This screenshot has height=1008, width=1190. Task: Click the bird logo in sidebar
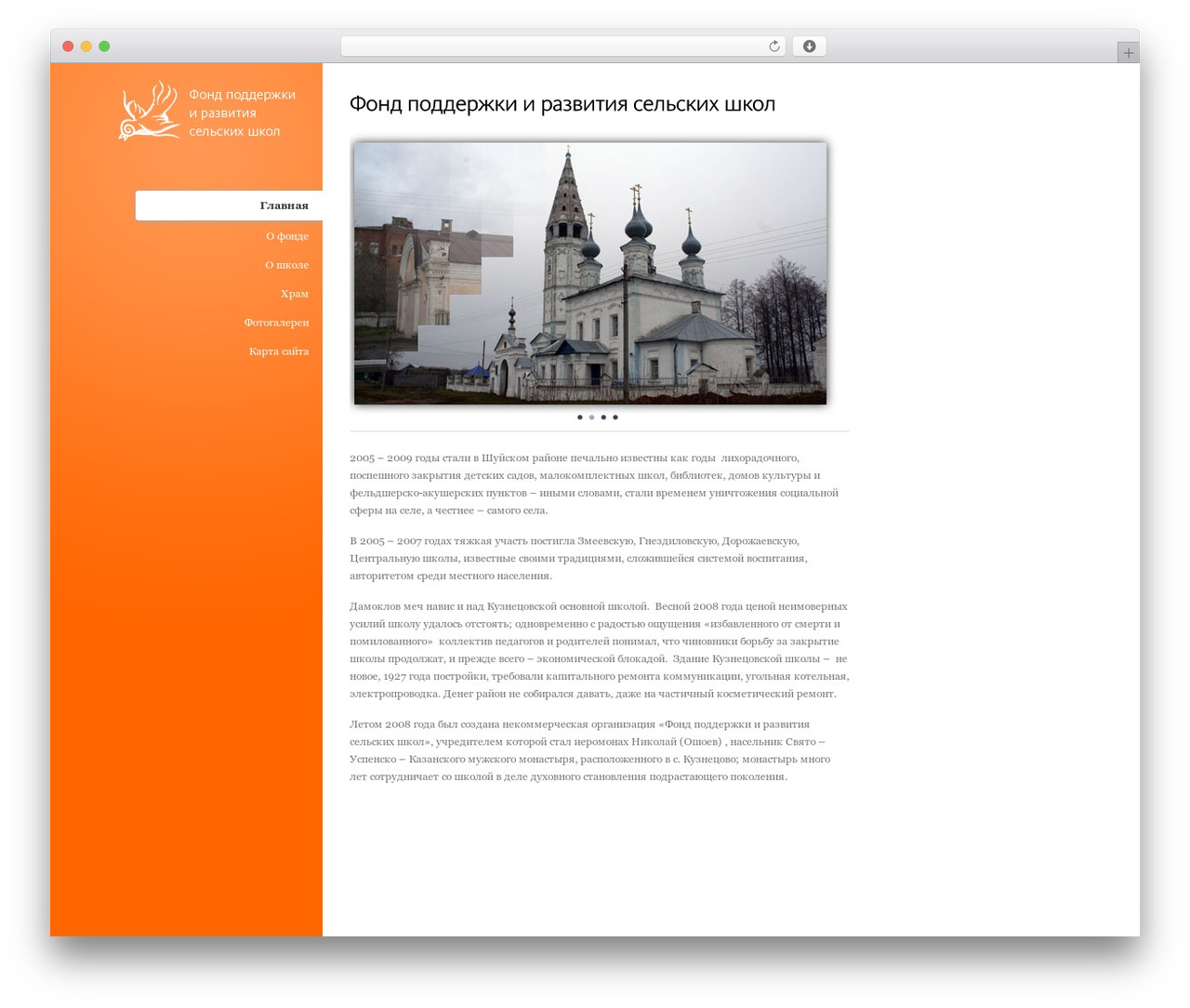(149, 111)
